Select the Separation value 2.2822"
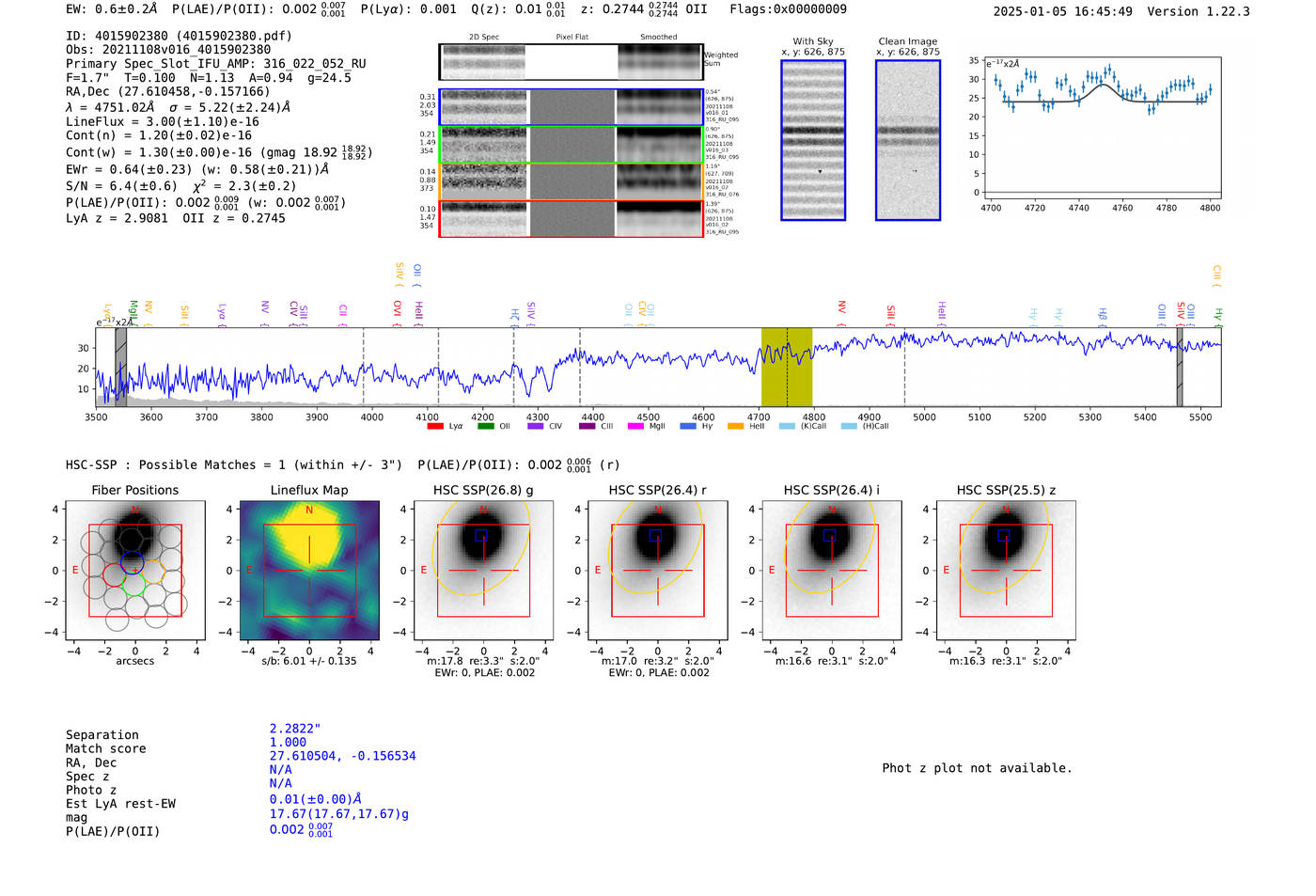Screen dimensions: 1316x896 pos(295,729)
